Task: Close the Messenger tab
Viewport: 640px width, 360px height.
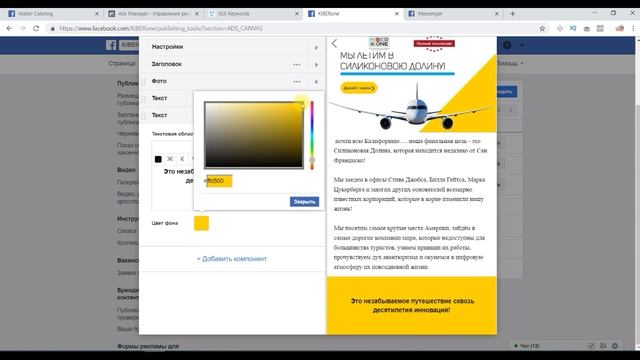Action: pyautogui.click(x=496, y=13)
